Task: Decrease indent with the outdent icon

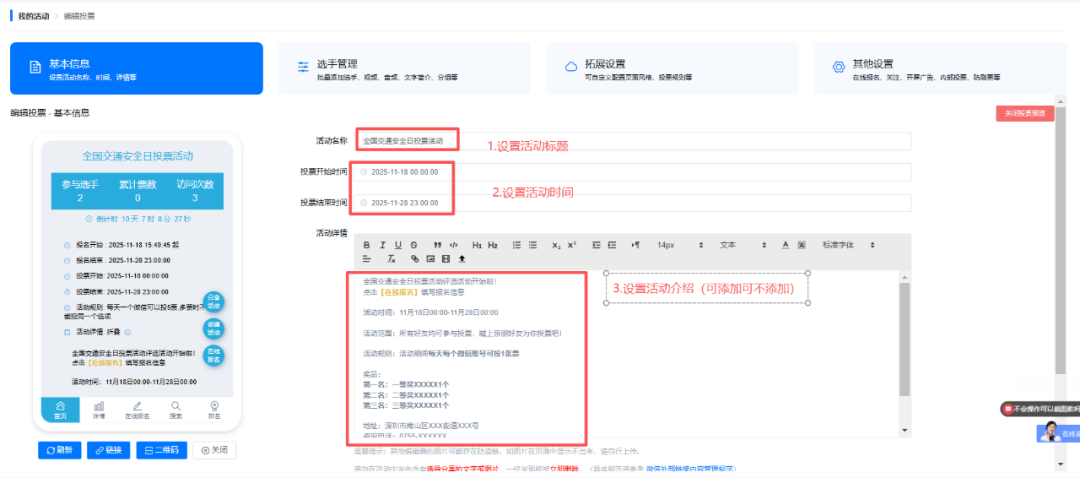Action: 596,245
